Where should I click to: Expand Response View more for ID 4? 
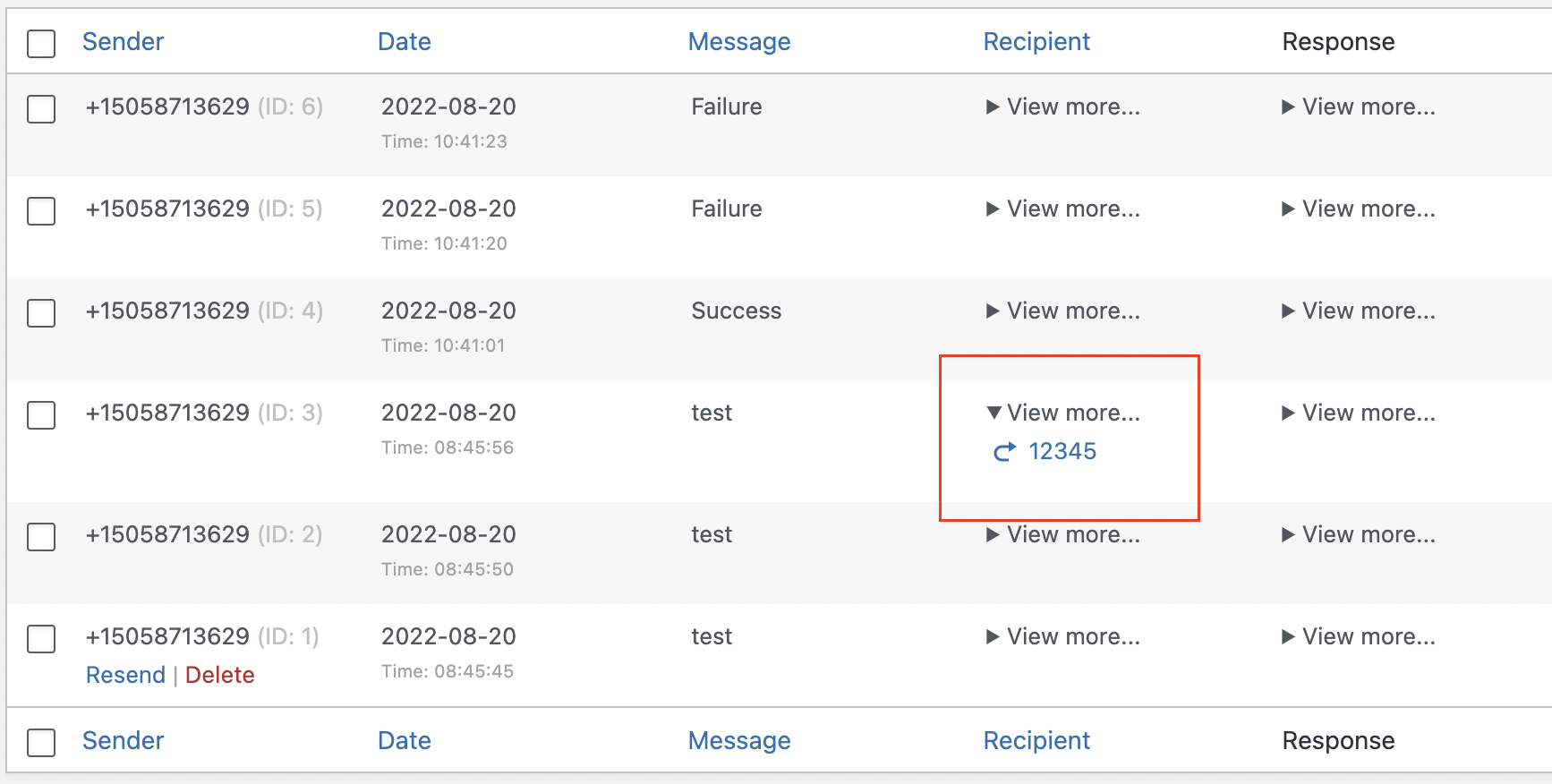[x=1359, y=311]
